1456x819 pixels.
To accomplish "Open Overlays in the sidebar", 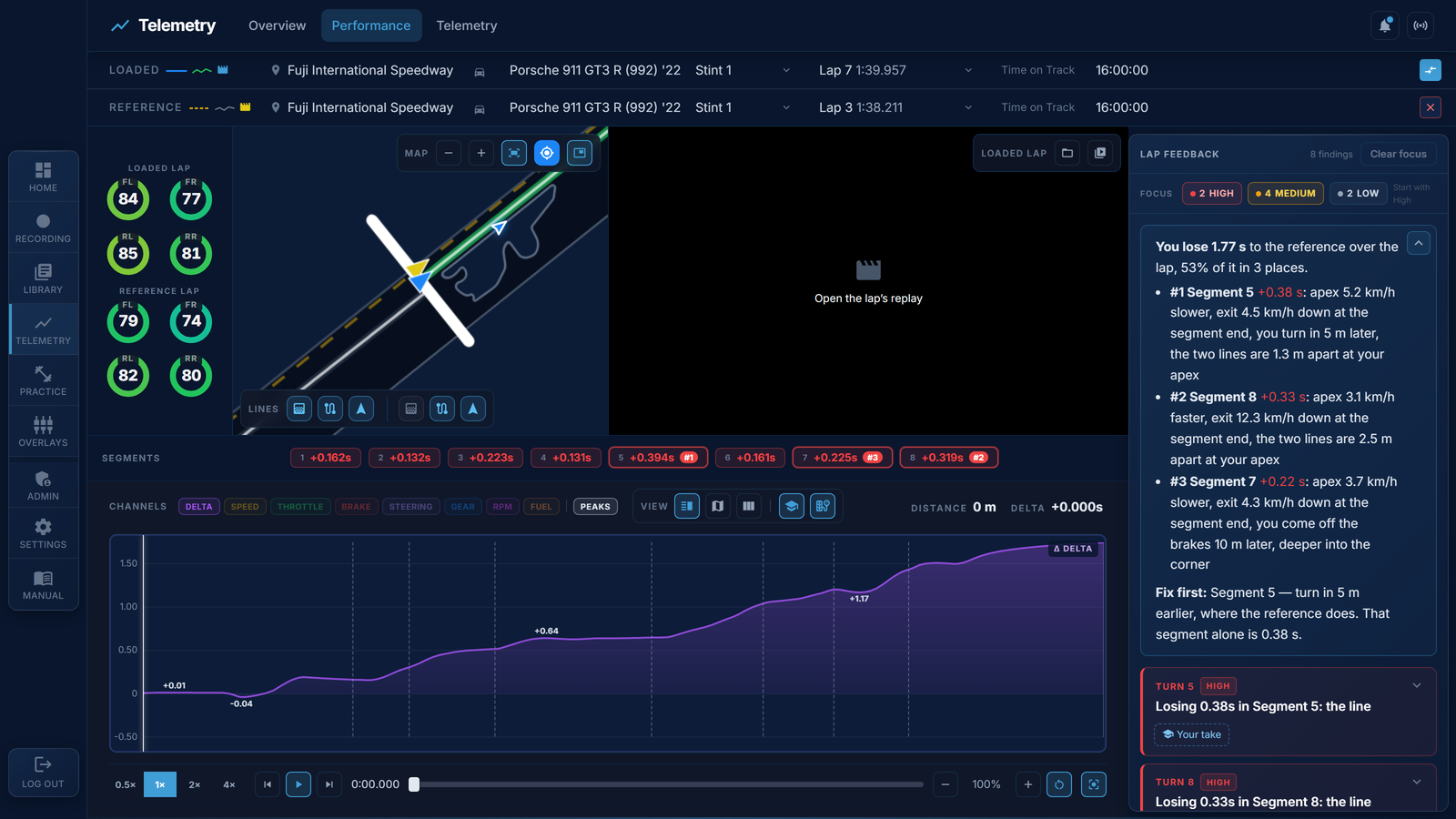I will tap(43, 431).
